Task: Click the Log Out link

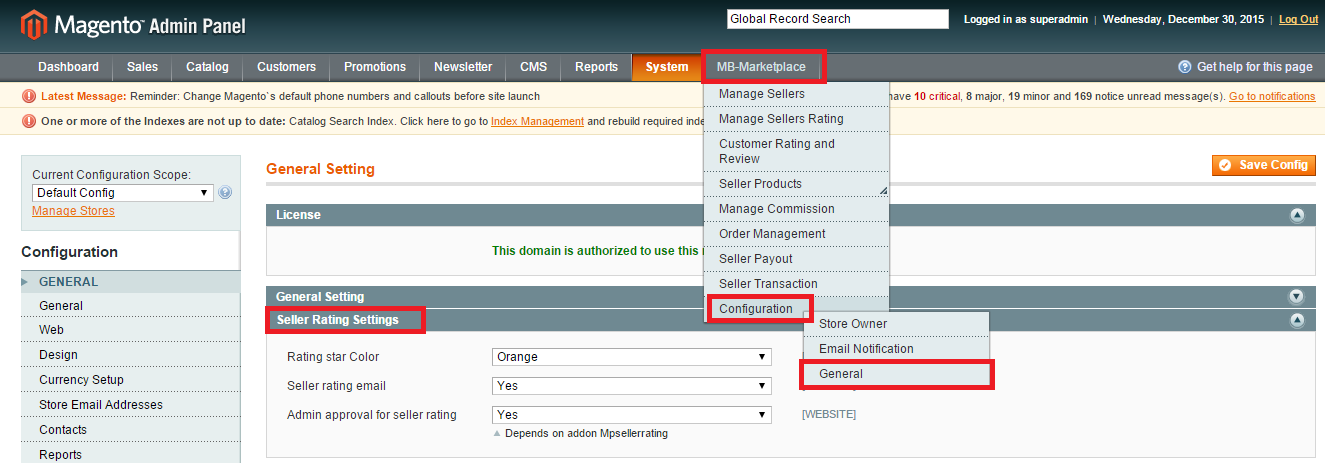Action: pos(1298,19)
